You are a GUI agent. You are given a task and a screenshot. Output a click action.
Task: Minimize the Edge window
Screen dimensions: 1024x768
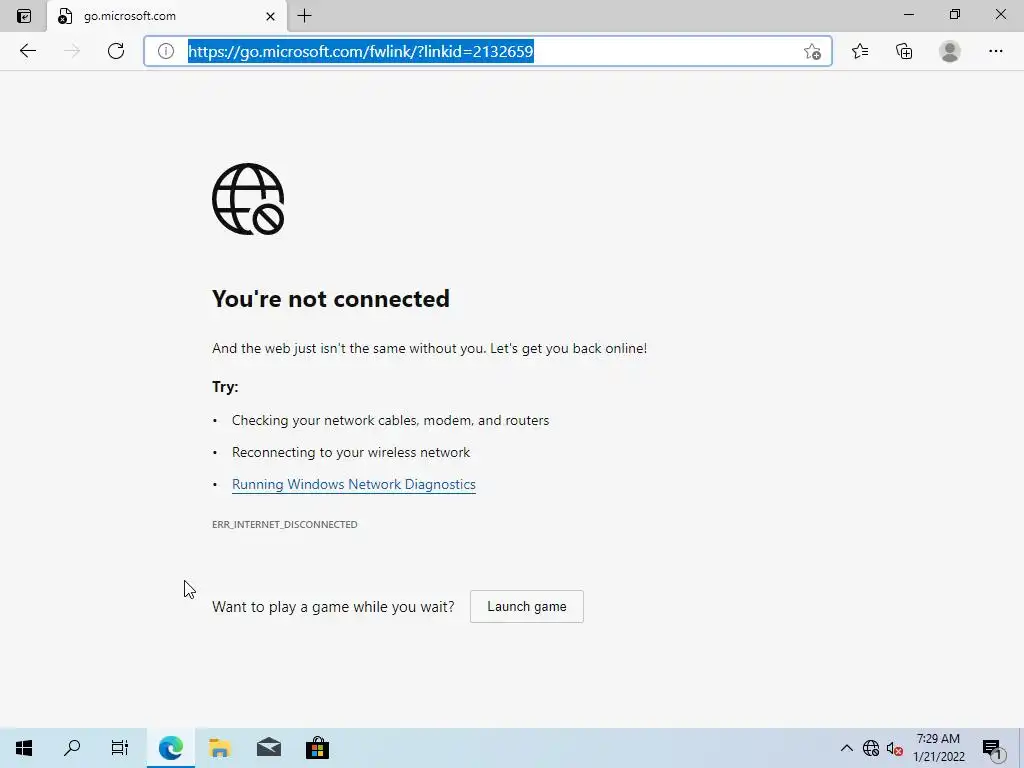tap(909, 14)
